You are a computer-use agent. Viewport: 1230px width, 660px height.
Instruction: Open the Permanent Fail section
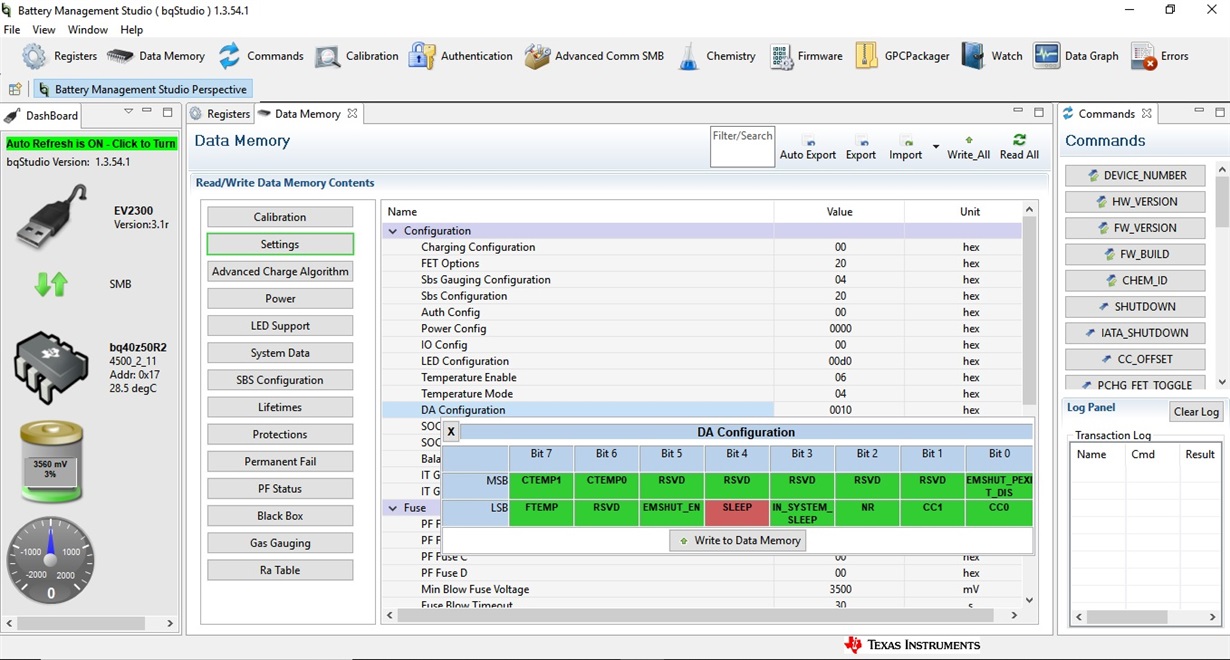pyautogui.click(x=280, y=461)
